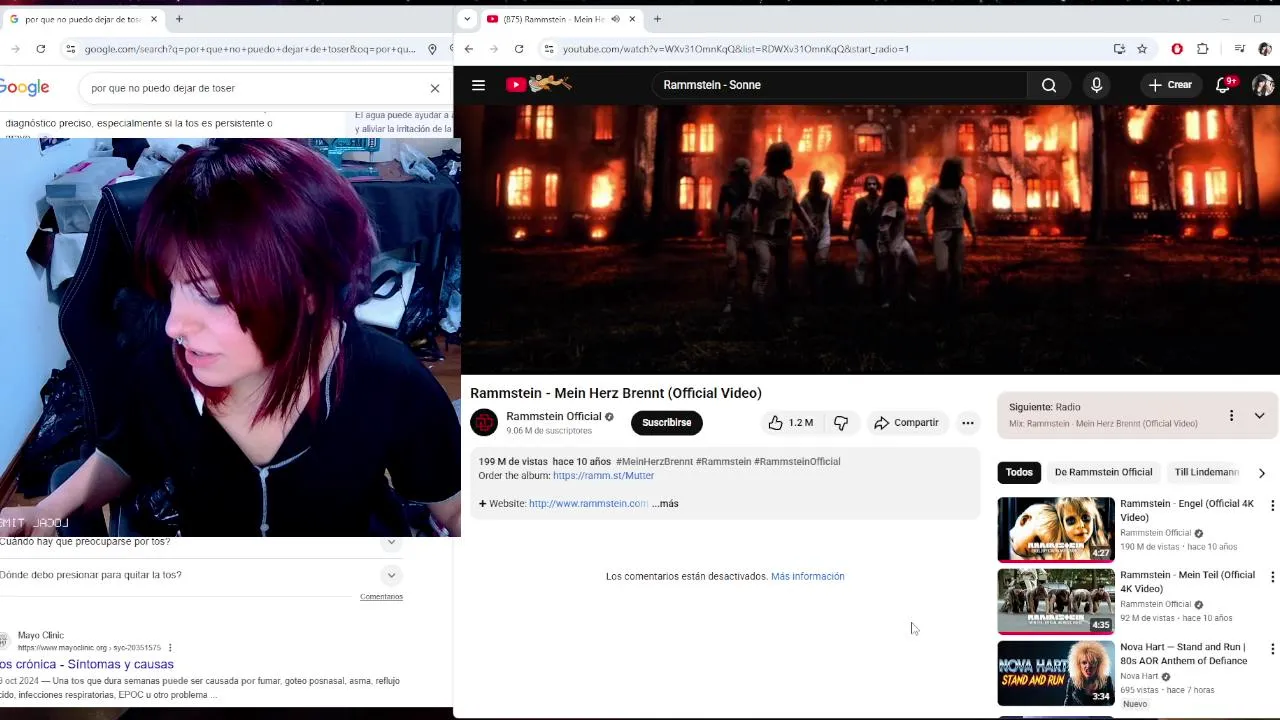Click the Google window address bar URL
Viewport: 1280px width, 720px height.
pos(250,49)
